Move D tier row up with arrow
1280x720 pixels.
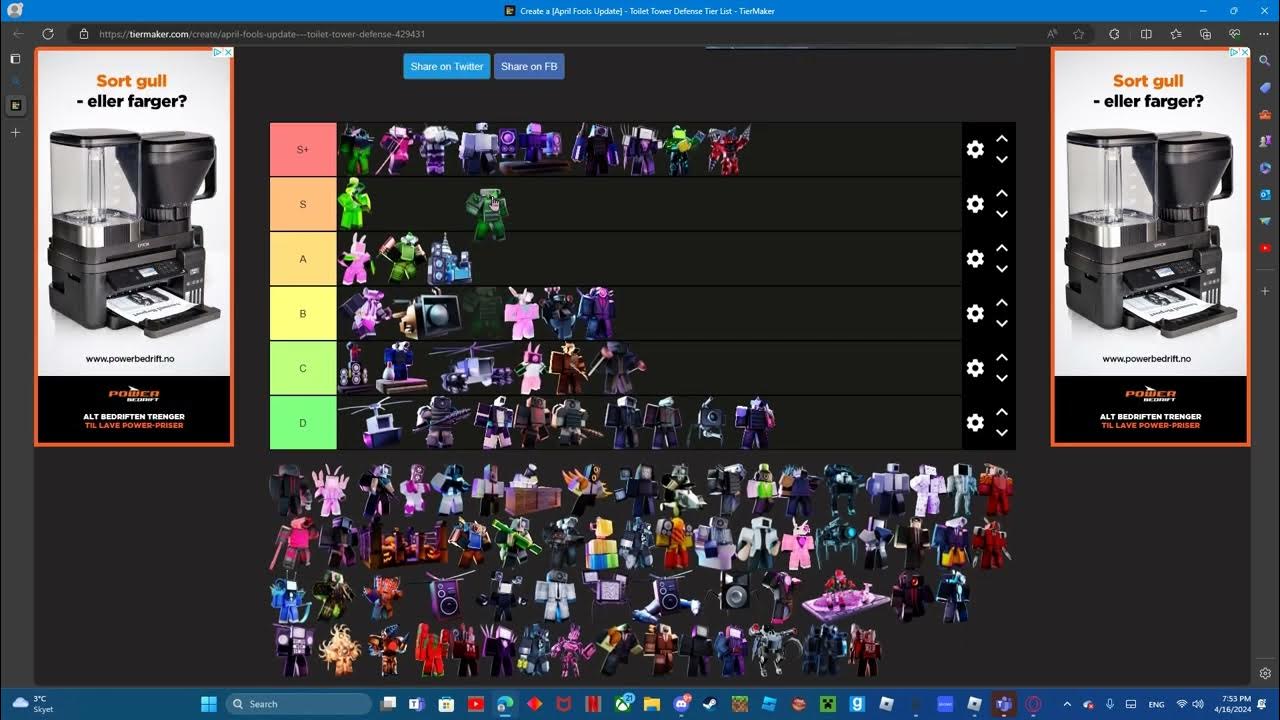(x=1001, y=411)
